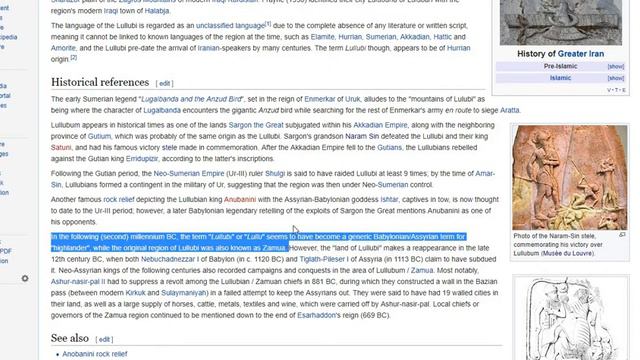
Task: Open the Amorite link
Action: pos(63,48)
